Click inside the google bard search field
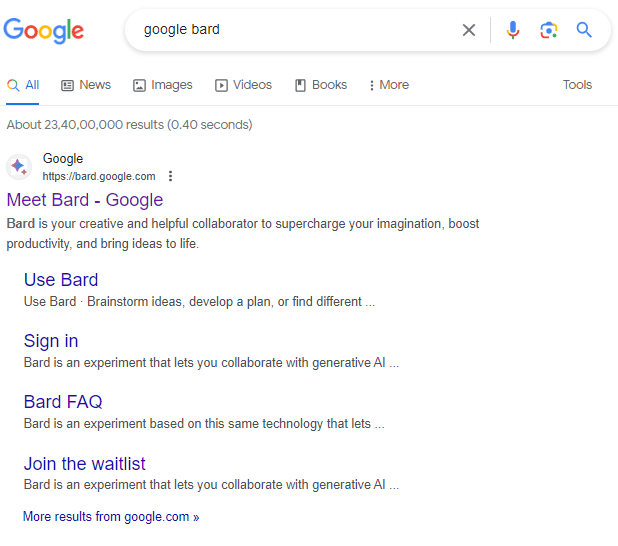This screenshot has height=546, width=618. (290, 30)
